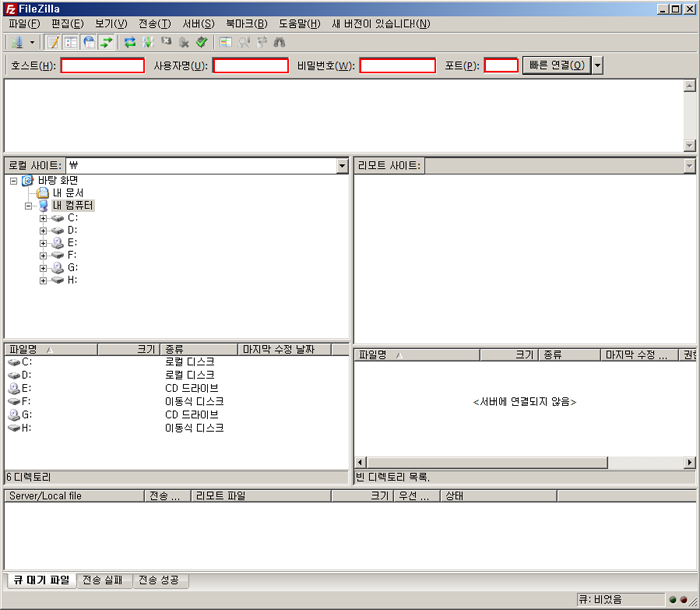
Task: Toggle the synchronized browsing icon
Action: pyautogui.click(x=262, y=42)
